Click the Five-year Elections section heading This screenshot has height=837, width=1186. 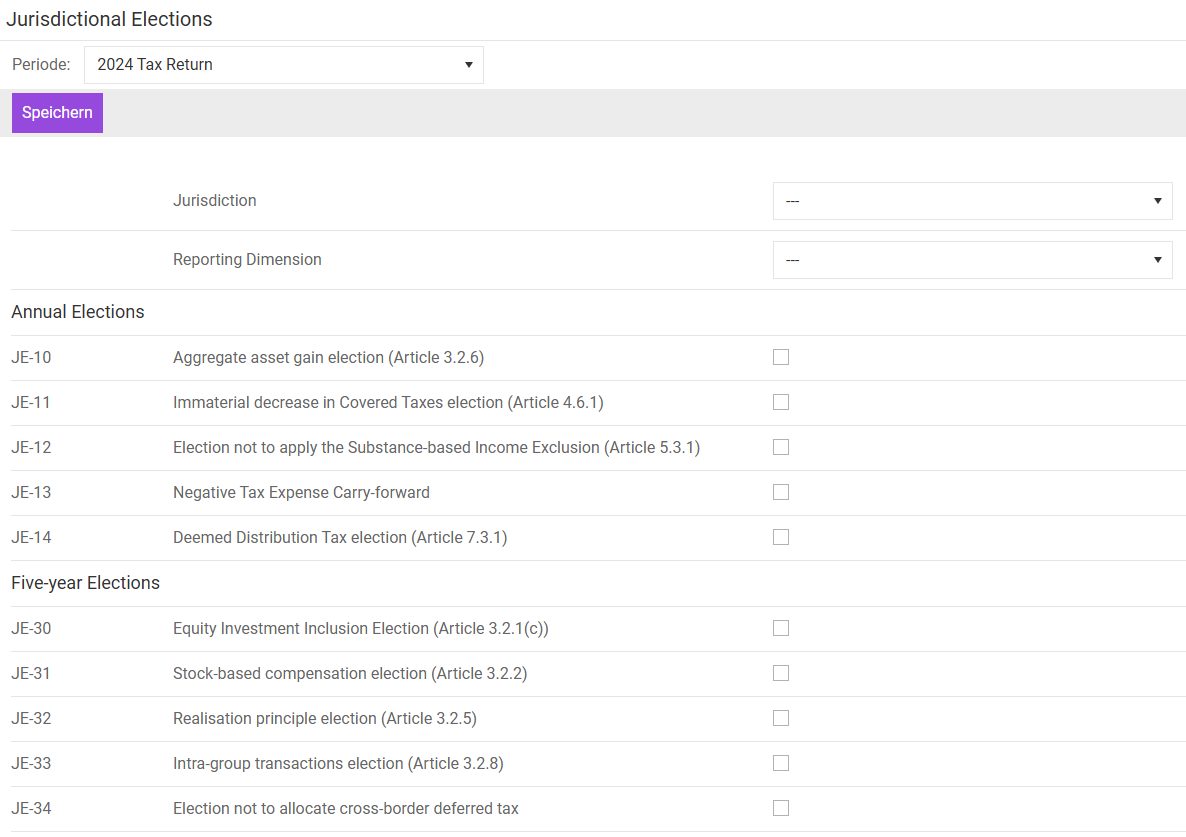(85, 583)
